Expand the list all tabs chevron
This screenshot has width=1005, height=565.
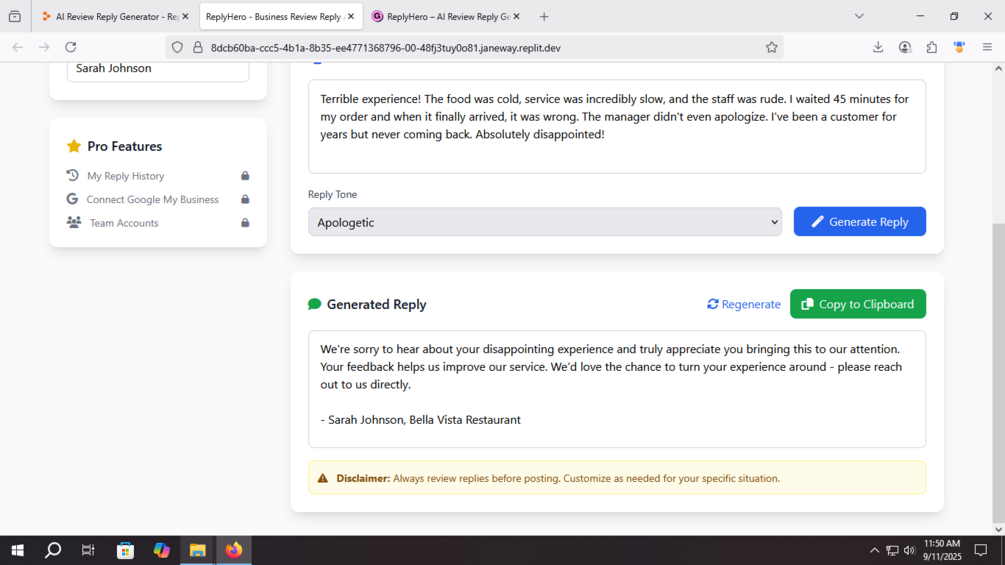[x=859, y=17]
